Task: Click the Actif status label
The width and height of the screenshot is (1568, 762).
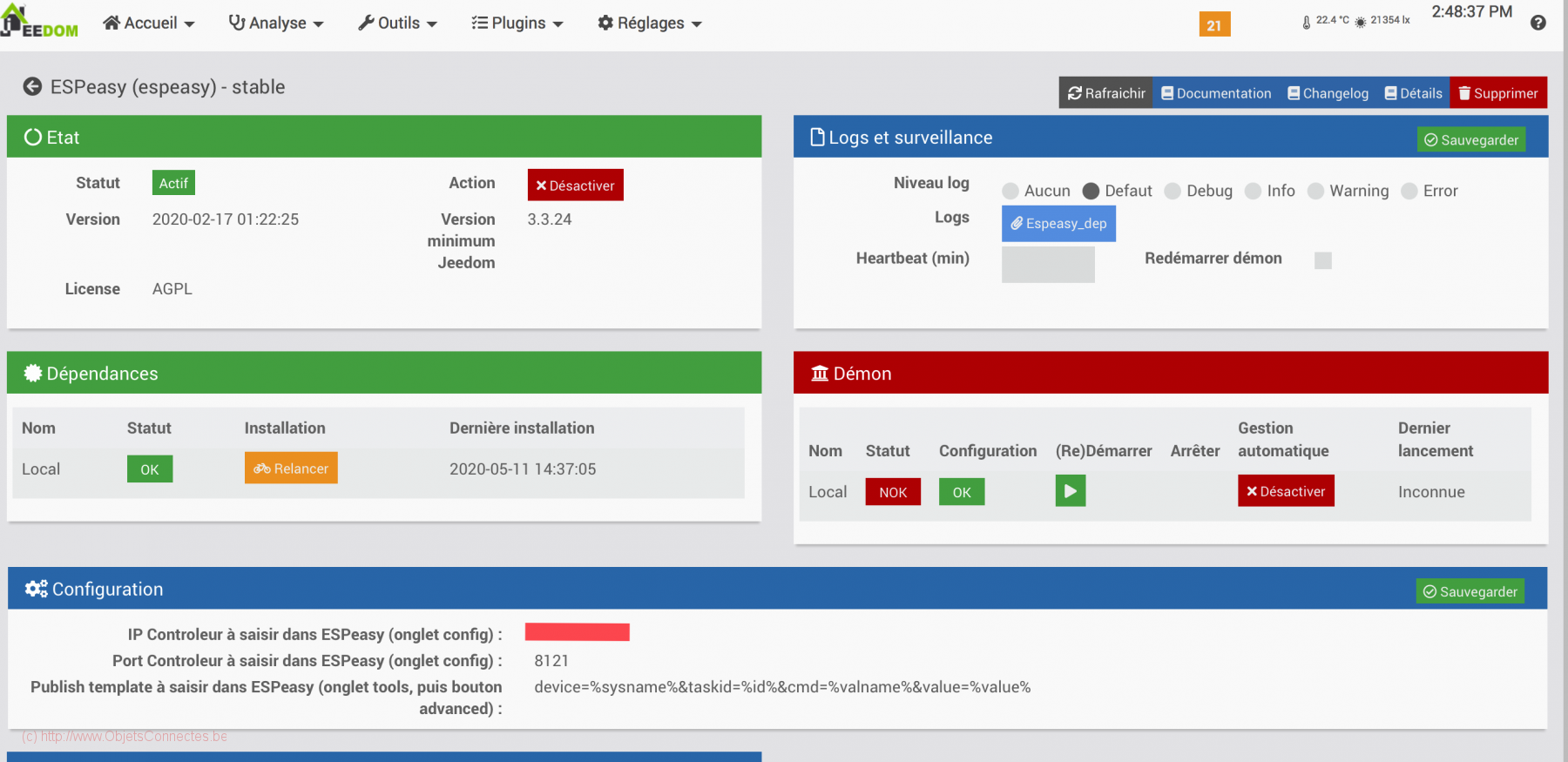Action: (173, 183)
